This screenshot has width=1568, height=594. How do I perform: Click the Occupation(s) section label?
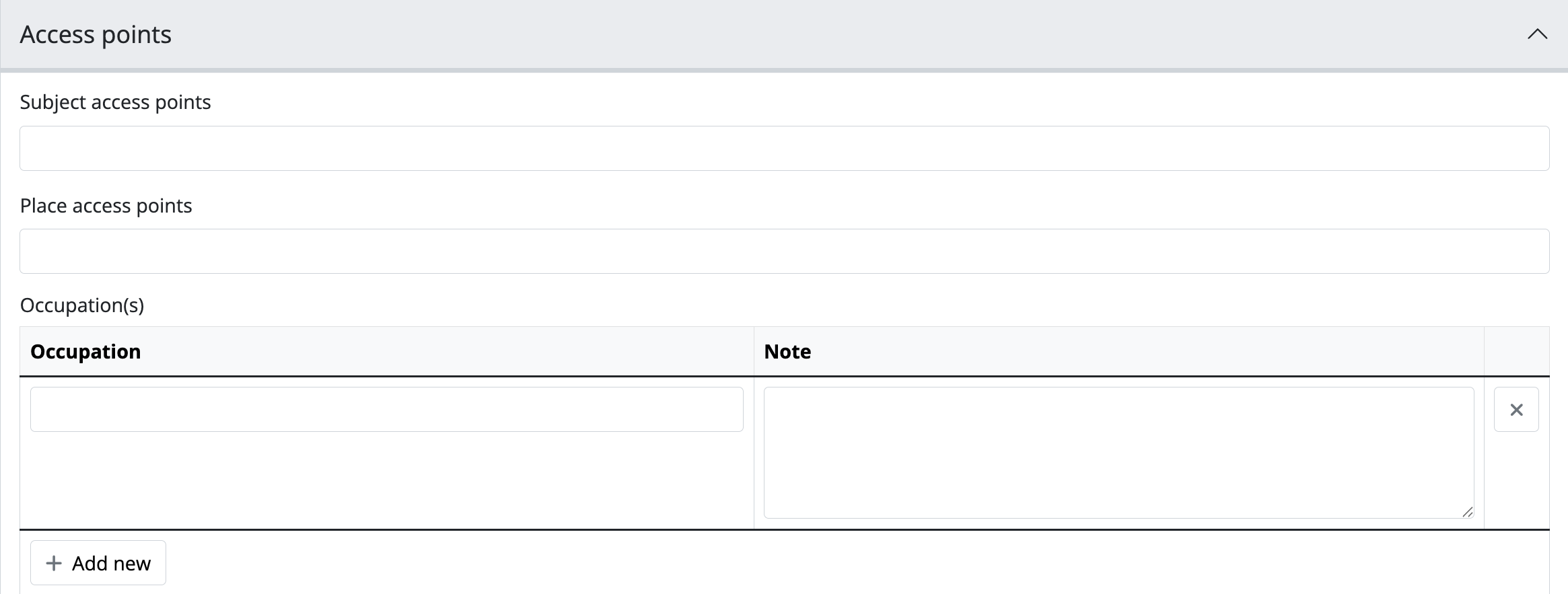[82, 305]
